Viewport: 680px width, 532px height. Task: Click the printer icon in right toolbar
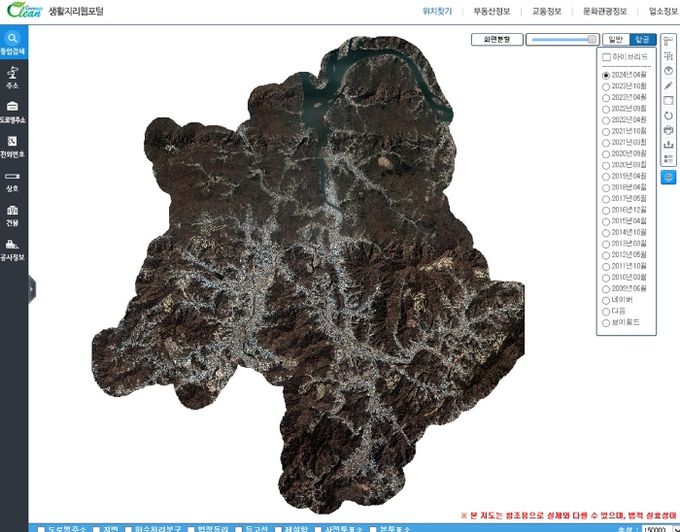tap(668, 130)
